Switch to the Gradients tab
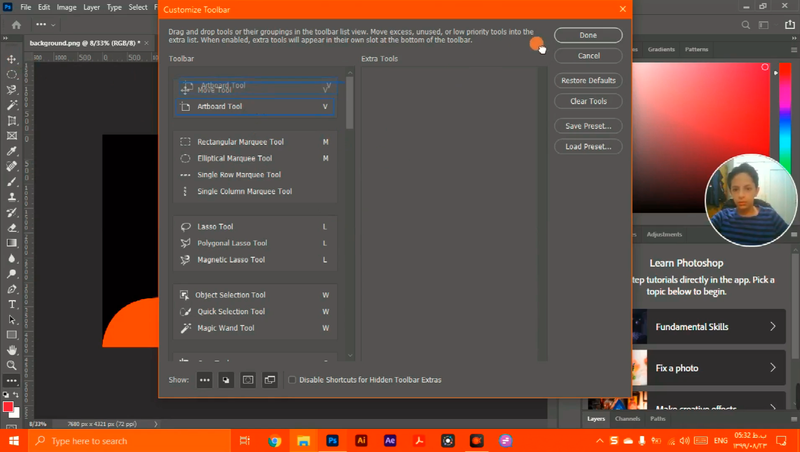Screen dimensions: 800x452 (662, 49)
